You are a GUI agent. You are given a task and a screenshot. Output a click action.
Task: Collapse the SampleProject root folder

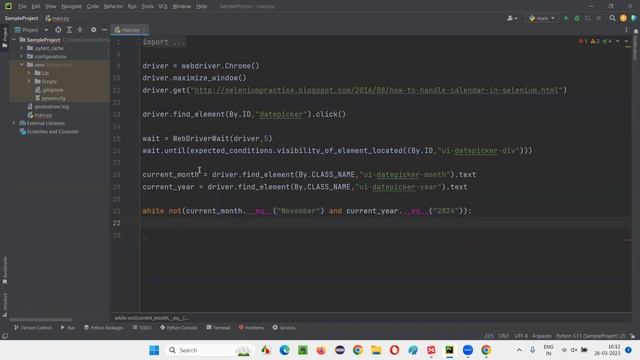point(15,40)
